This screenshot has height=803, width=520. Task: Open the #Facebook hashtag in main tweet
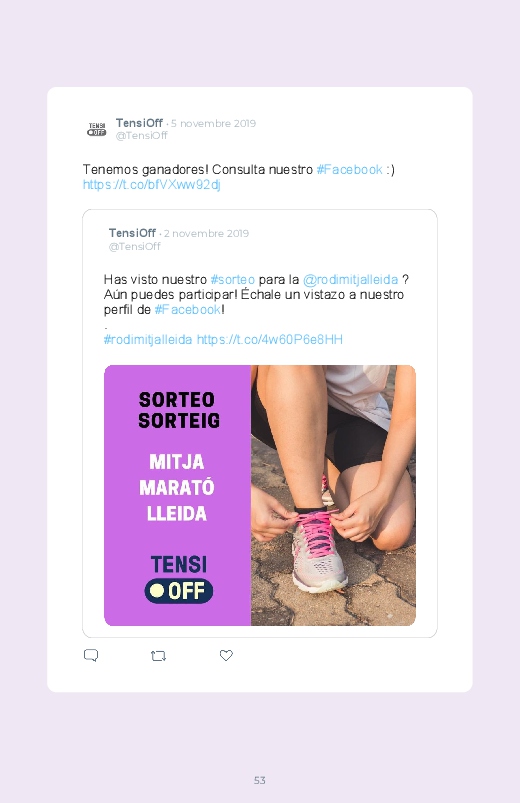(x=349, y=170)
